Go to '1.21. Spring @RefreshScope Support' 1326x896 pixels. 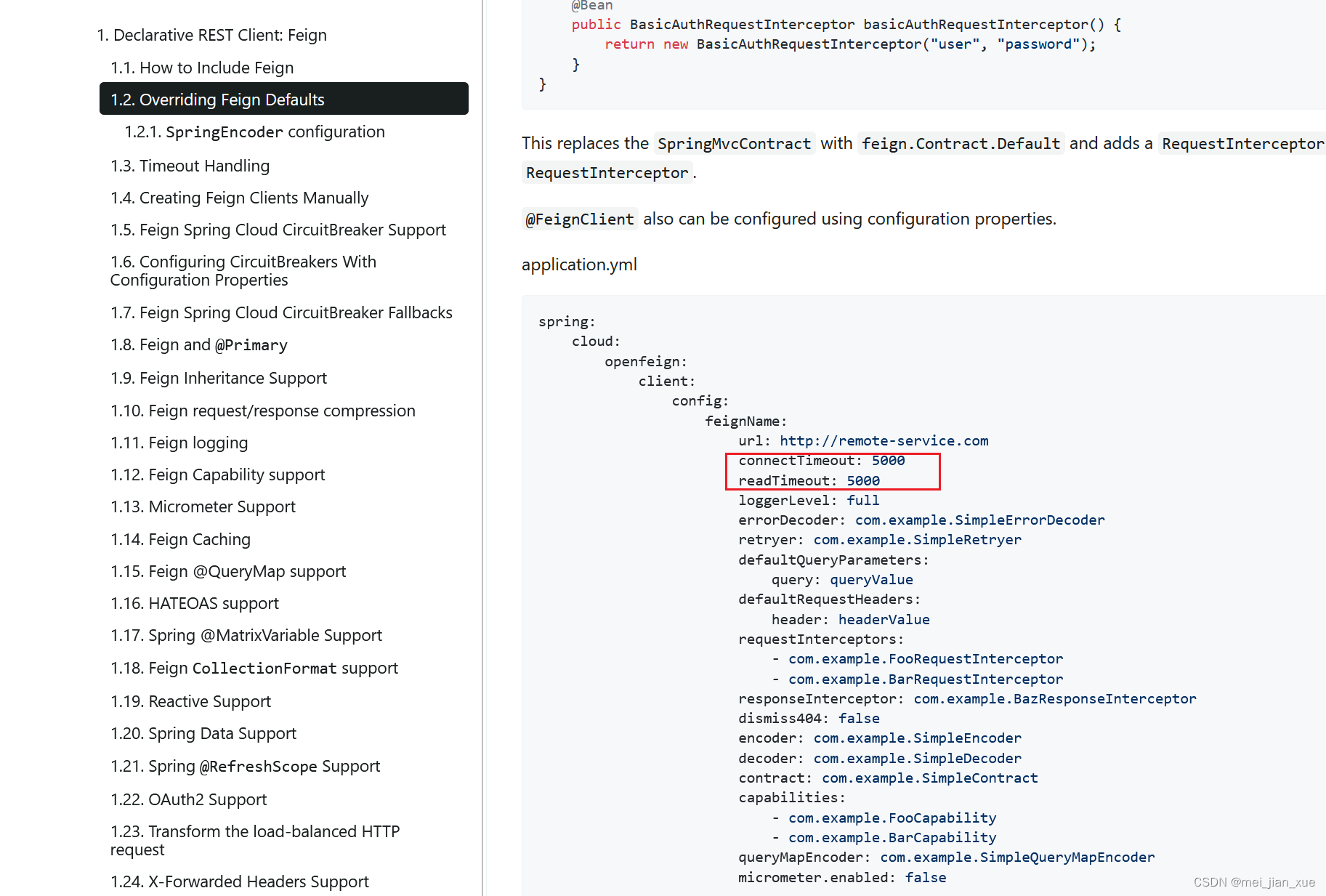click(245, 767)
